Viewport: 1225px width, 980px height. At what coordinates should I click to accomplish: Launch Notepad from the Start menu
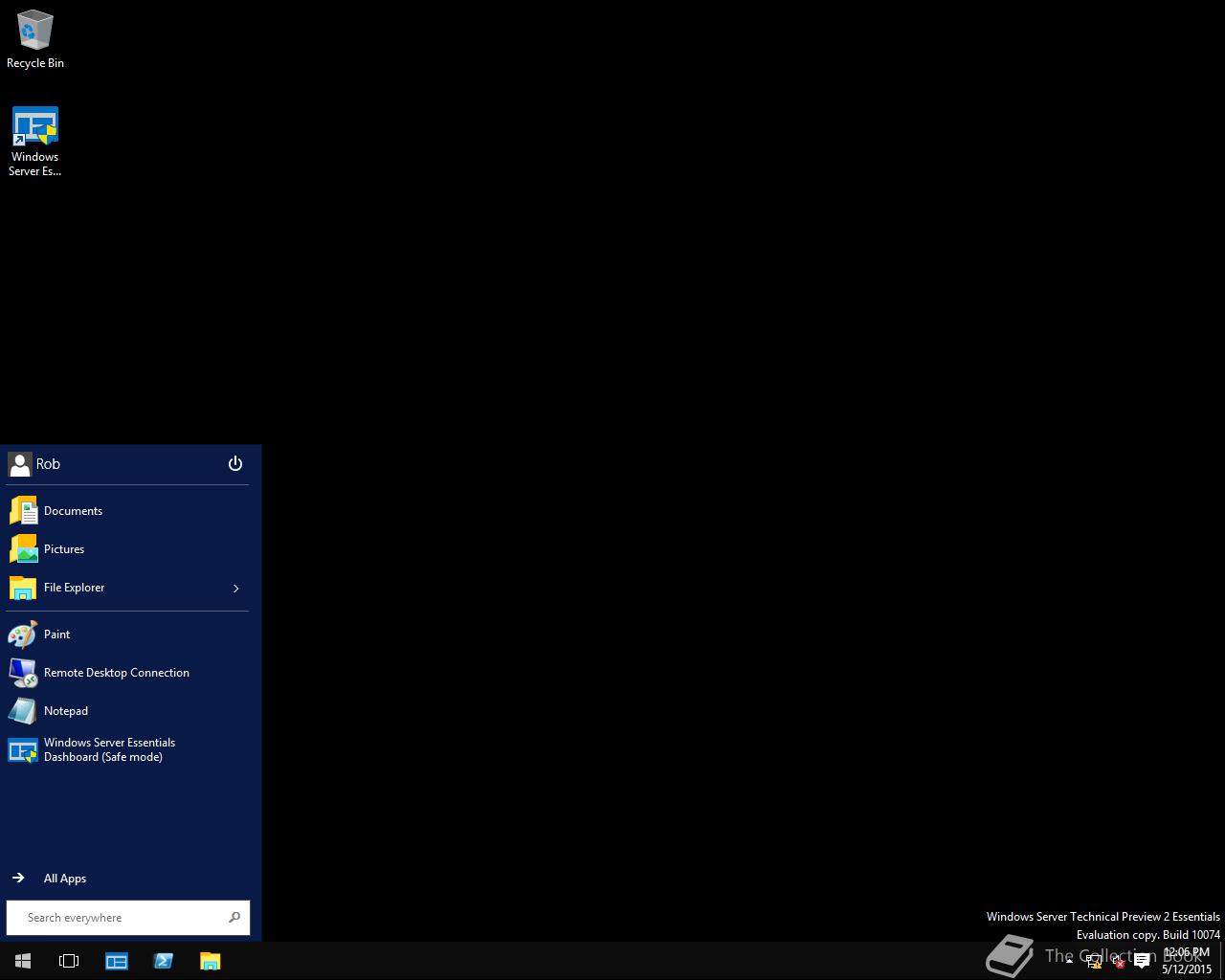point(127,711)
